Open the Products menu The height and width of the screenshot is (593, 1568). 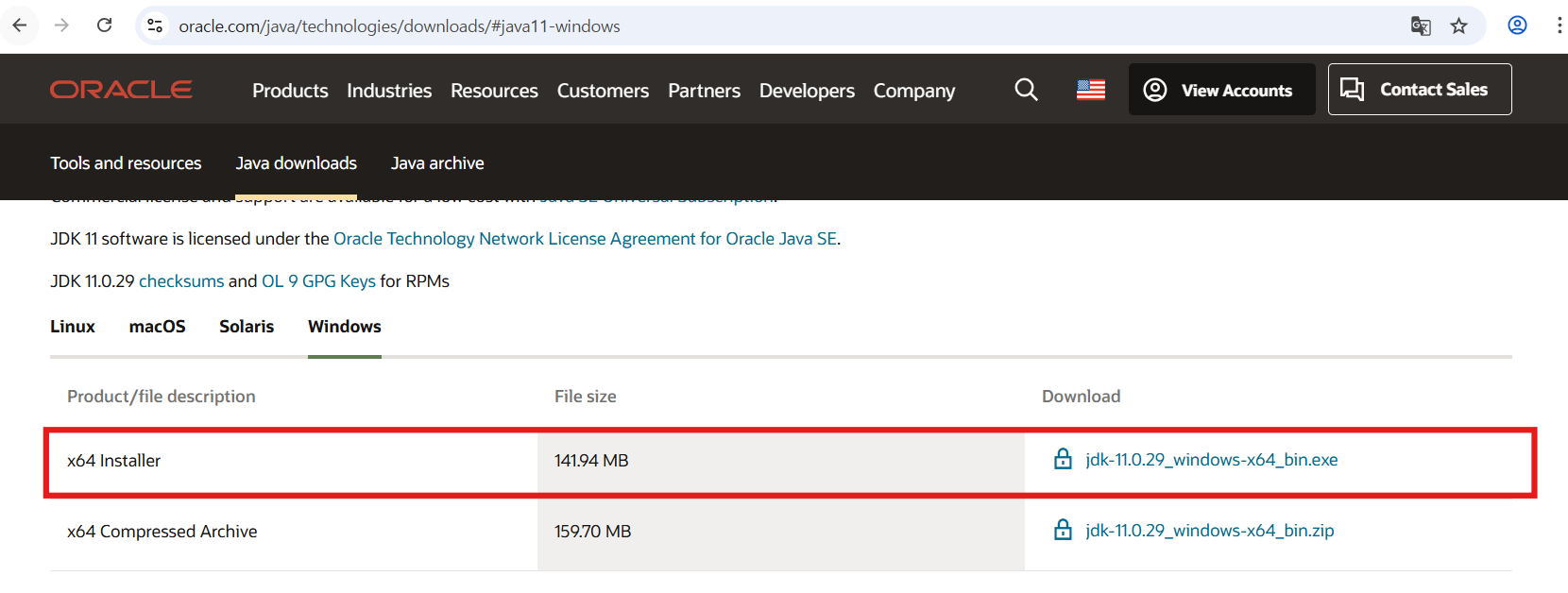pyautogui.click(x=290, y=91)
